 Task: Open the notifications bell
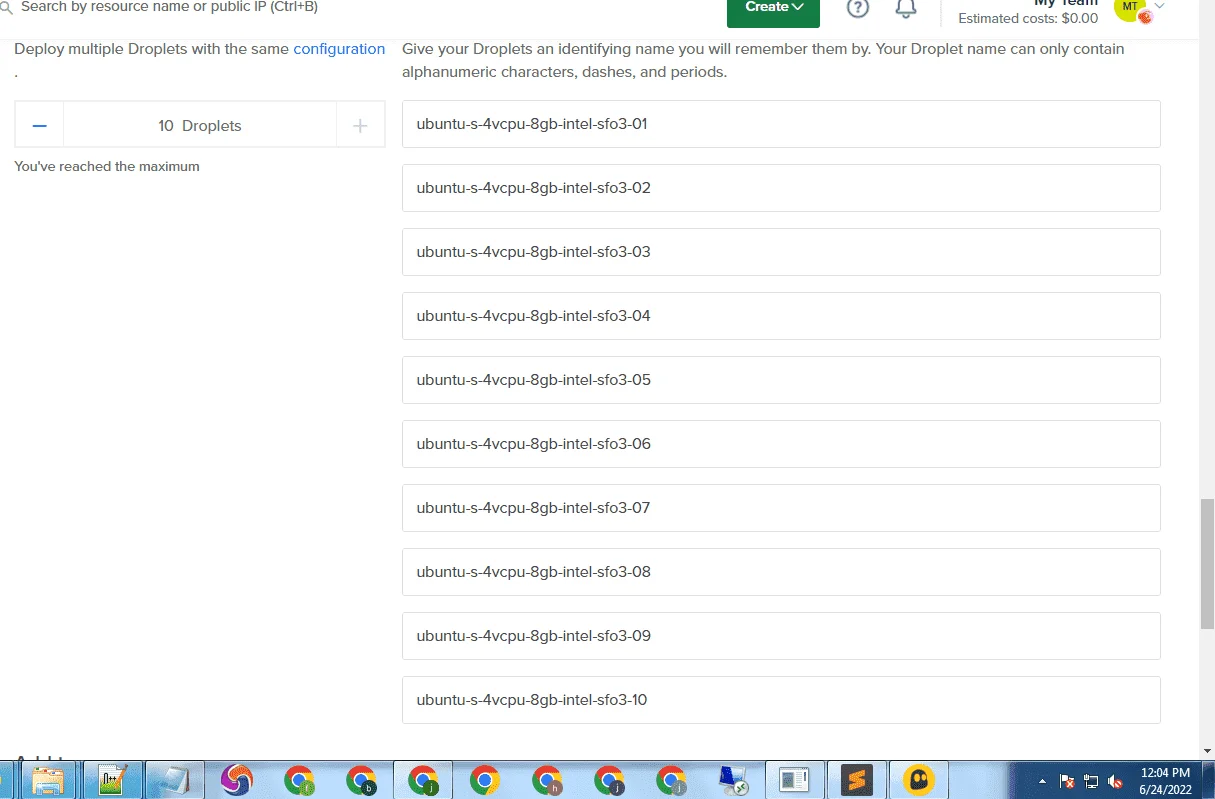[906, 8]
